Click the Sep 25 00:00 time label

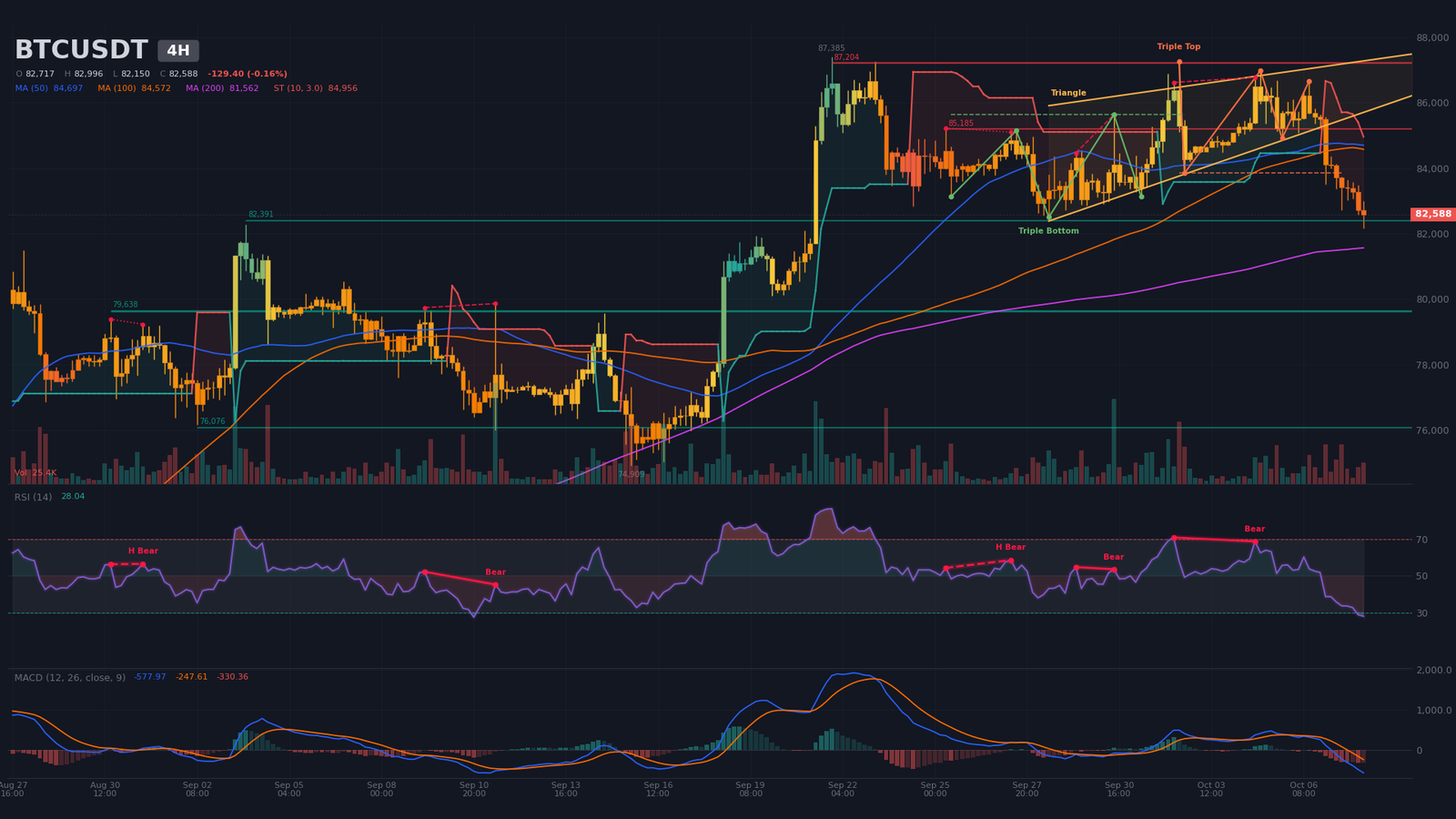pos(935,789)
